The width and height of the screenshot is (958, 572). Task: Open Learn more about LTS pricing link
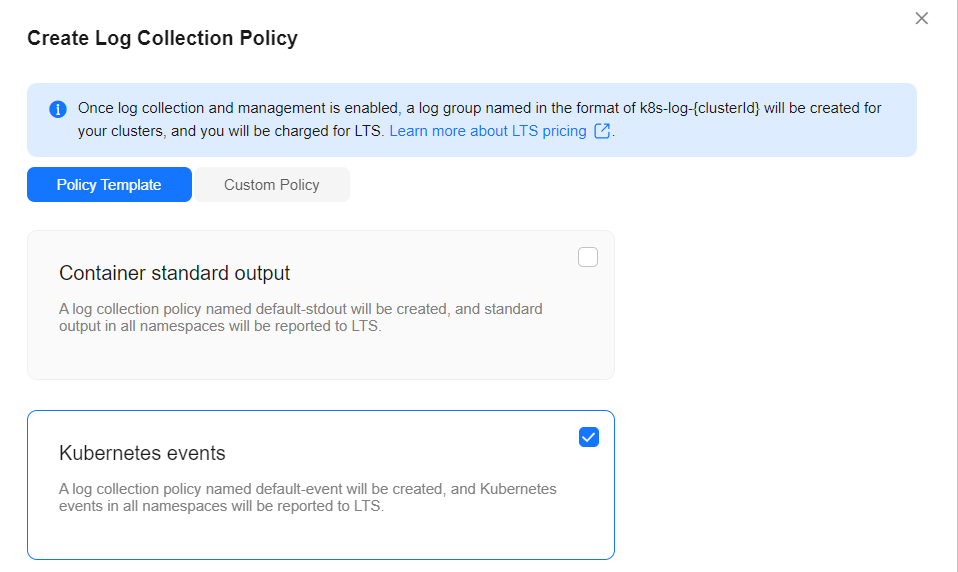coord(488,131)
